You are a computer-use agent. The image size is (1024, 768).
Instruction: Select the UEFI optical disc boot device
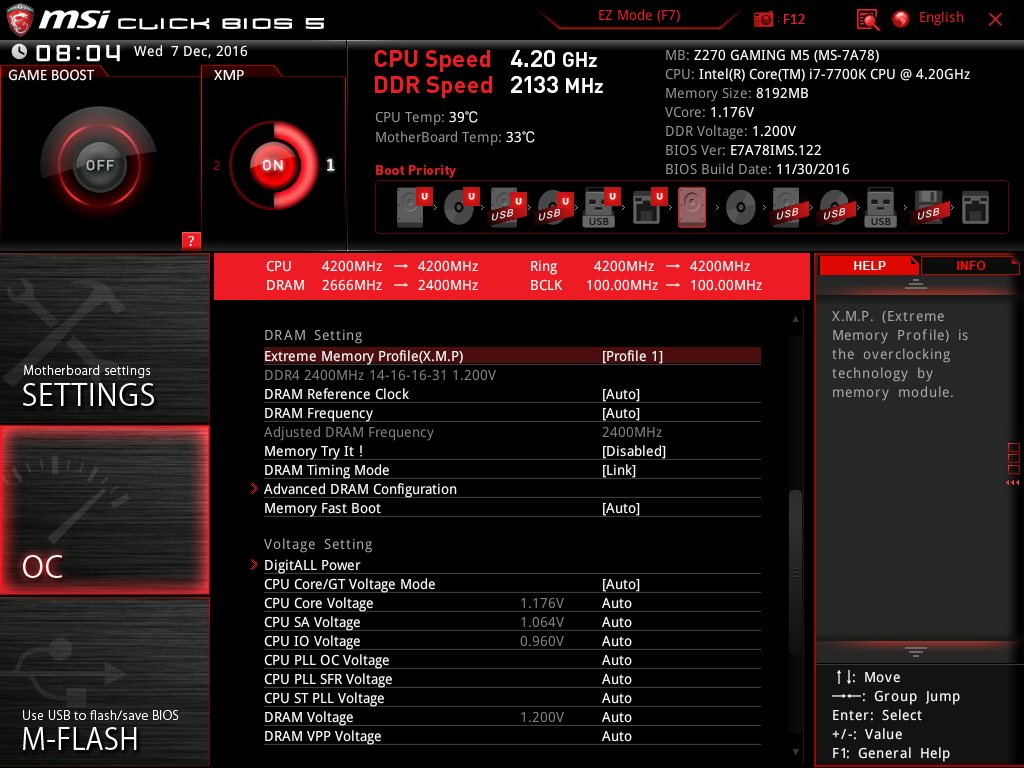tap(460, 207)
